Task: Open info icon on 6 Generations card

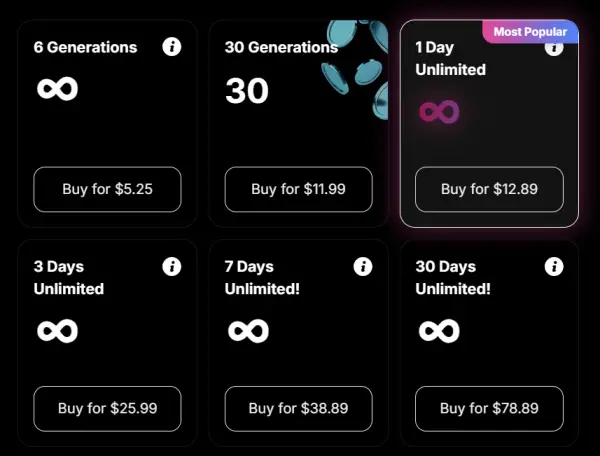Action: tap(172, 47)
